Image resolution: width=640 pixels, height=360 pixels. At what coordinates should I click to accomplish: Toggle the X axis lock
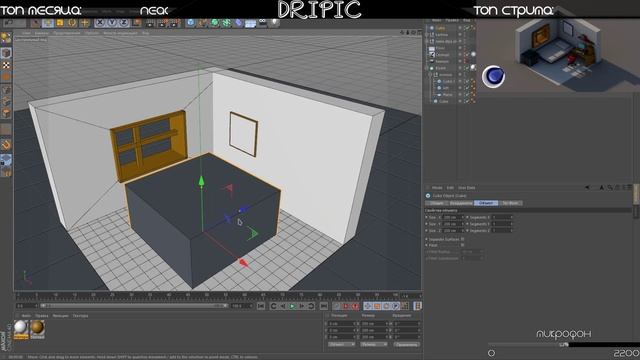point(100,22)
